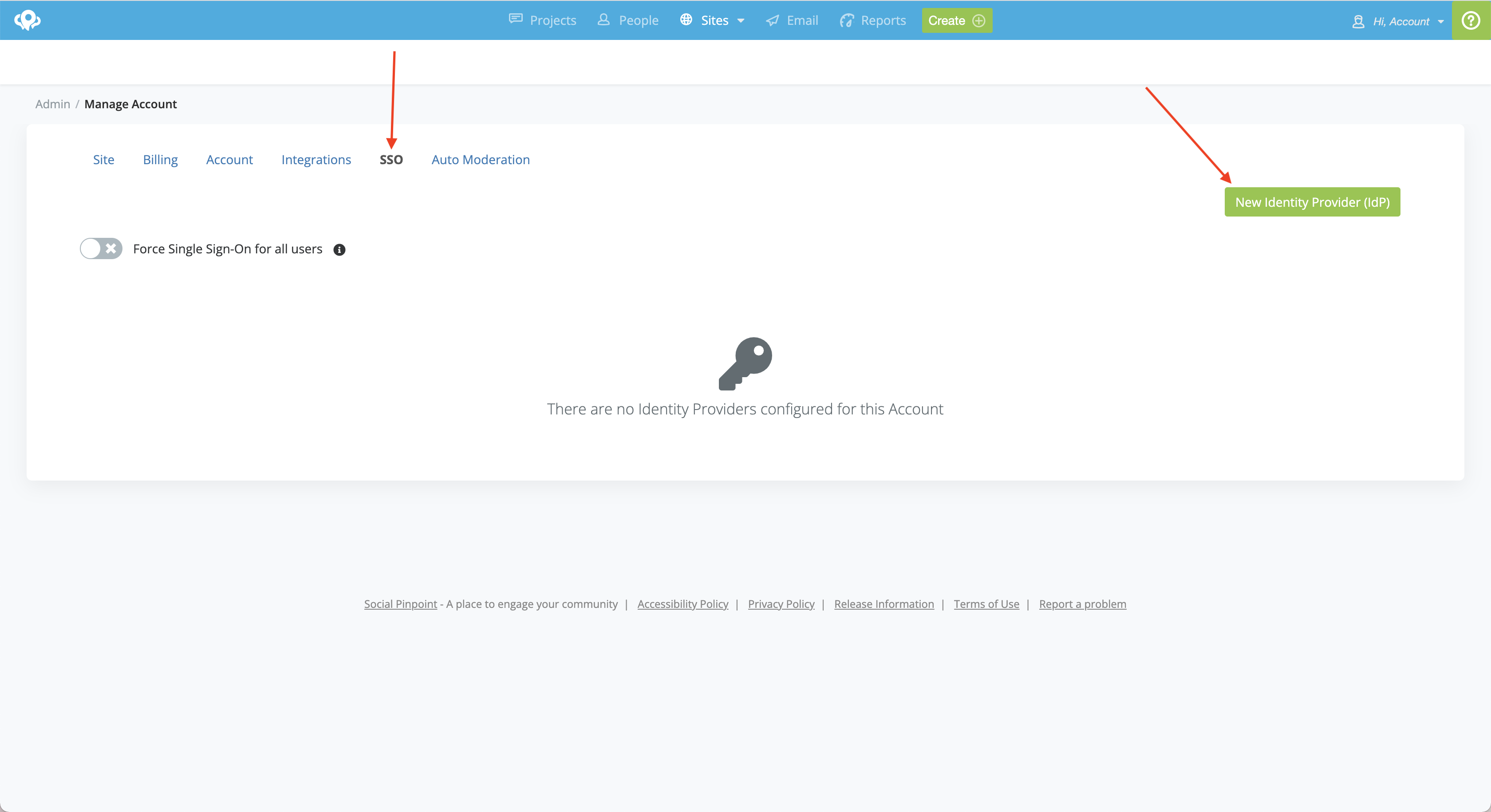Click the Manage Account breadcrumb text
Viewport: 1491px width, 812px height.
click(131, 104)
